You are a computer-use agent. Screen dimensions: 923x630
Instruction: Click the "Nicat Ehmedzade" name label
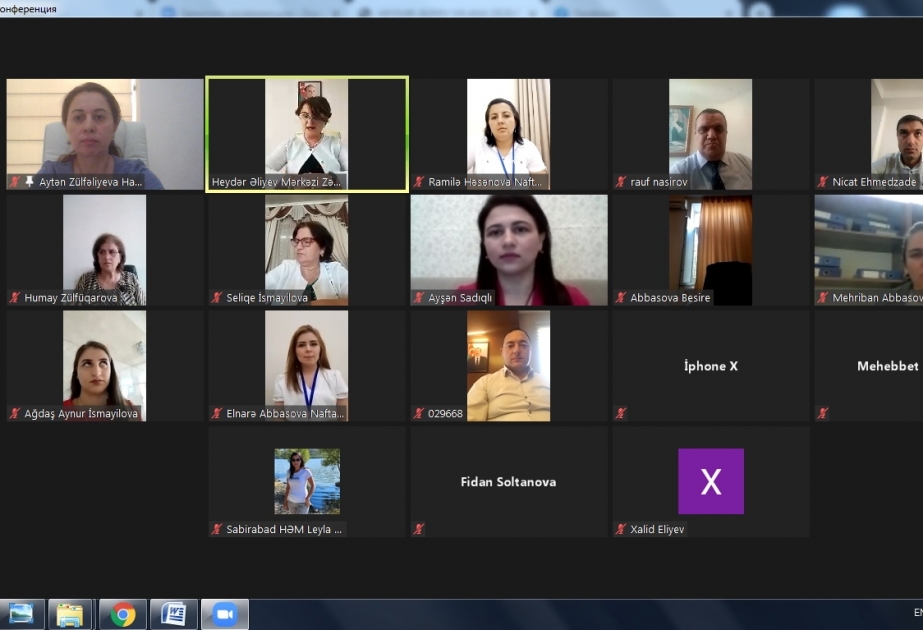(x=874, y=182)
